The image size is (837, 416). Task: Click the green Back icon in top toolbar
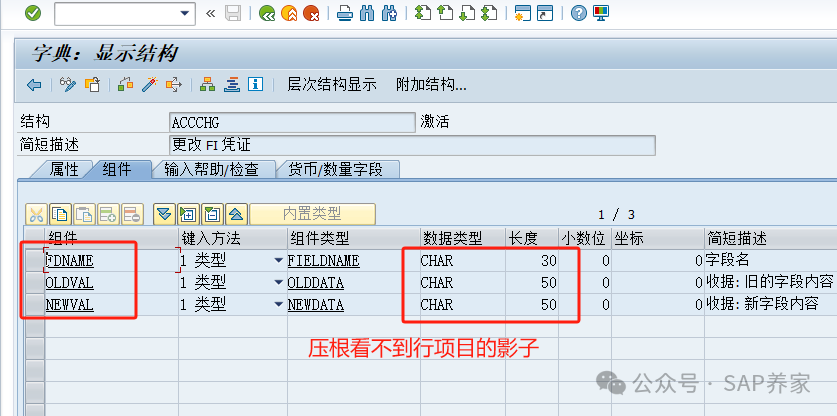(x=267, y=13)
